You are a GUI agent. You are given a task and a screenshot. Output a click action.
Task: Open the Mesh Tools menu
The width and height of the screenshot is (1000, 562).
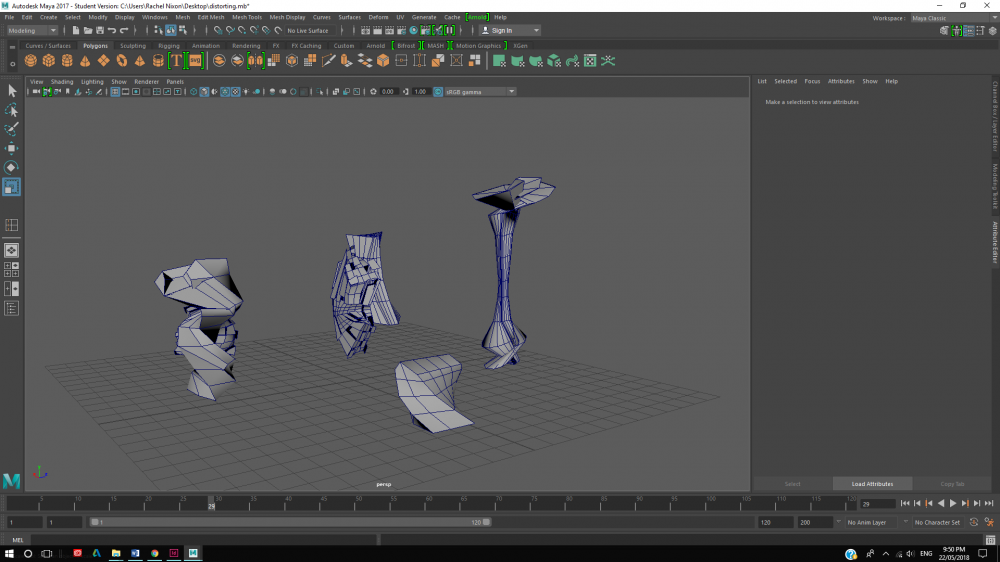tap(246, 17)
